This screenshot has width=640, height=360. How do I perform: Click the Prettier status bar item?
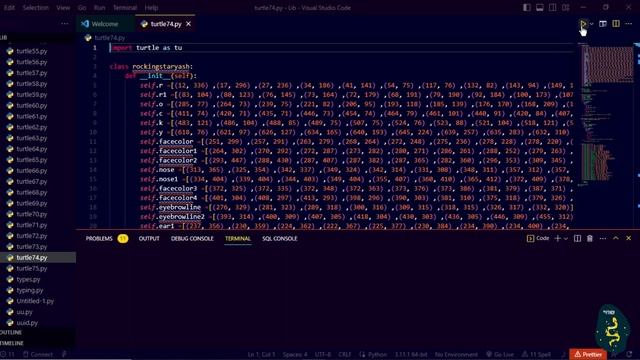point(588,354)
